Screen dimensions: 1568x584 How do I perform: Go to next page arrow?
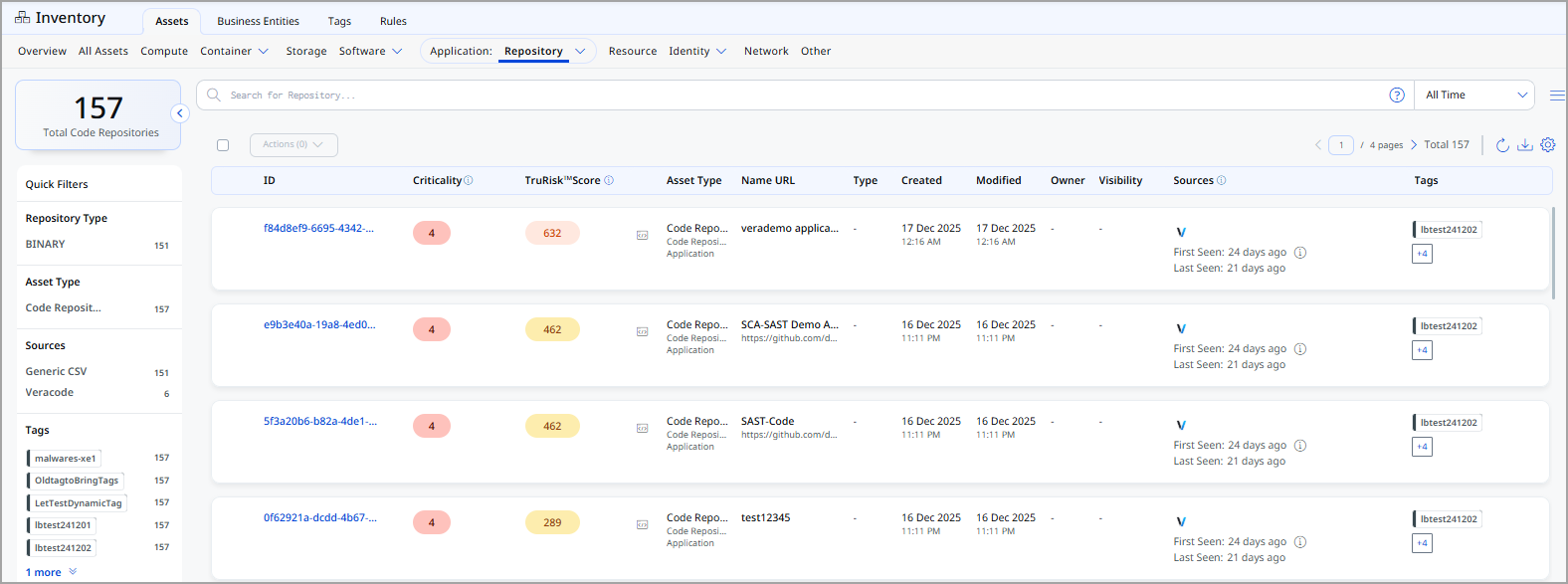pos(1414,145)
